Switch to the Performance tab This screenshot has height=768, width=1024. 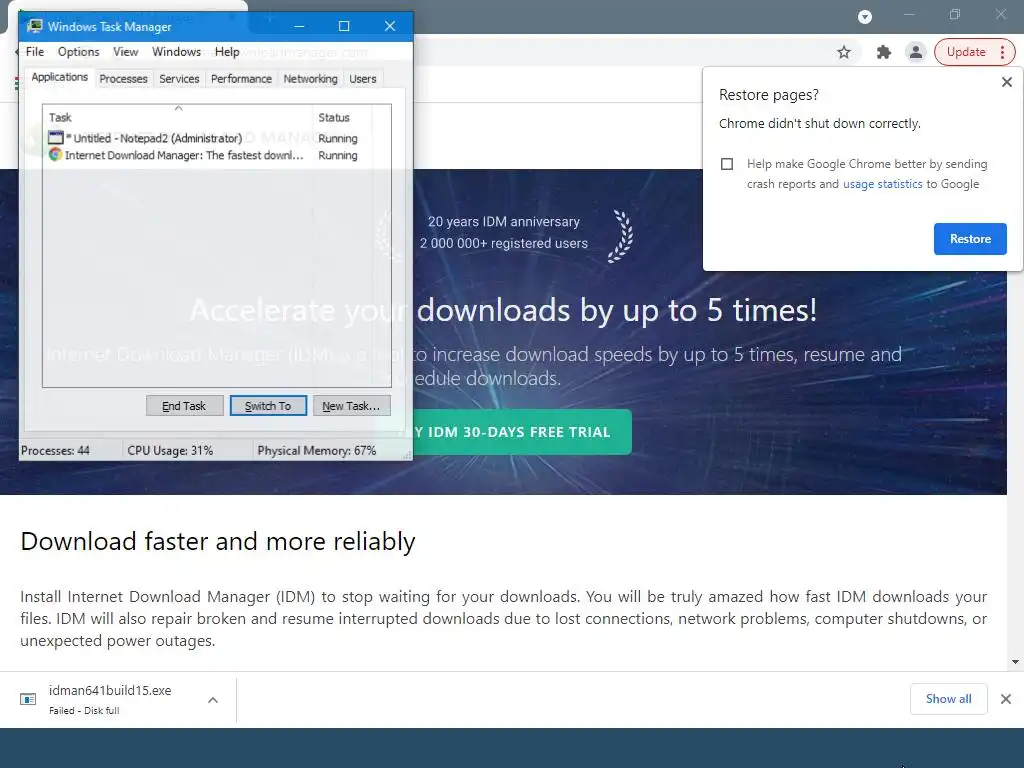click(241, 79)
